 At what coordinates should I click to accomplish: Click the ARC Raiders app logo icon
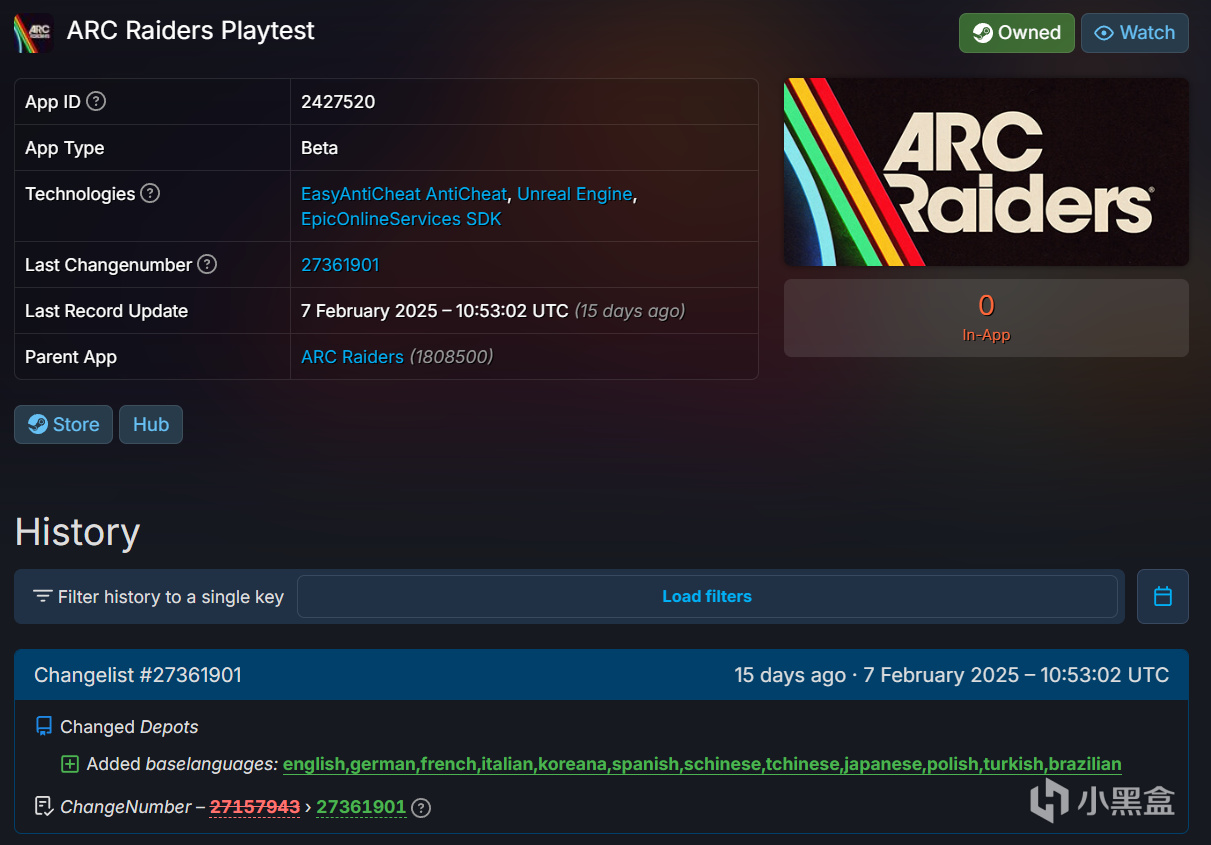[x=34, y=32]
